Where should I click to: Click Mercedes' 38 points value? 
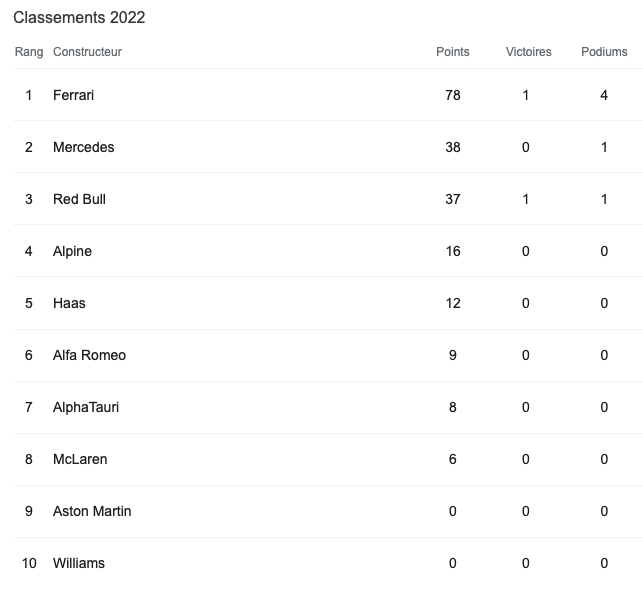(x=453, y=147)
